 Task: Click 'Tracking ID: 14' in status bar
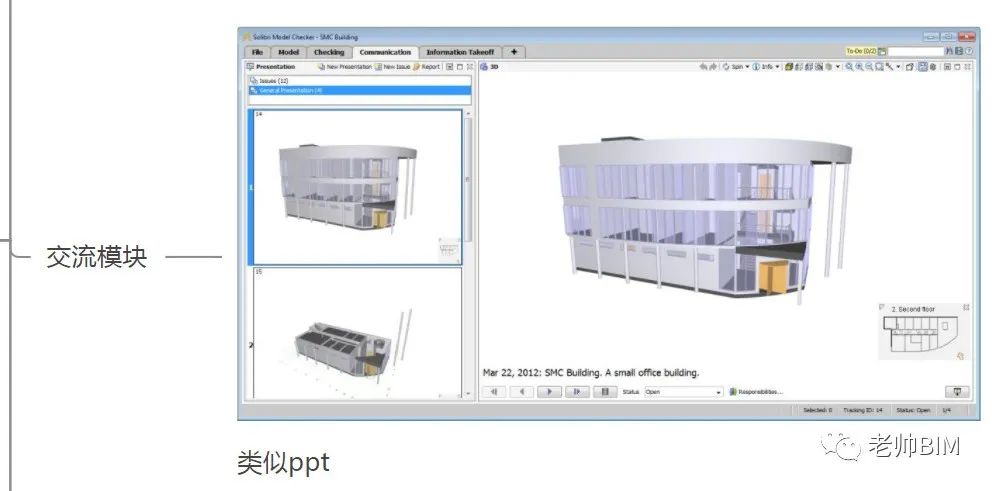863,411
